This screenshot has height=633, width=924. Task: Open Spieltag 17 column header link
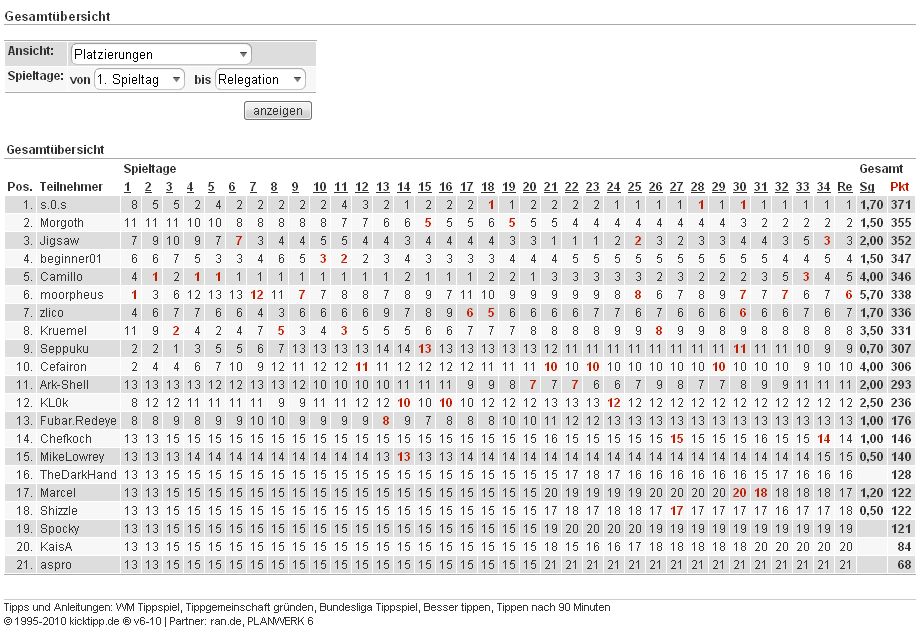pos(467,187)
